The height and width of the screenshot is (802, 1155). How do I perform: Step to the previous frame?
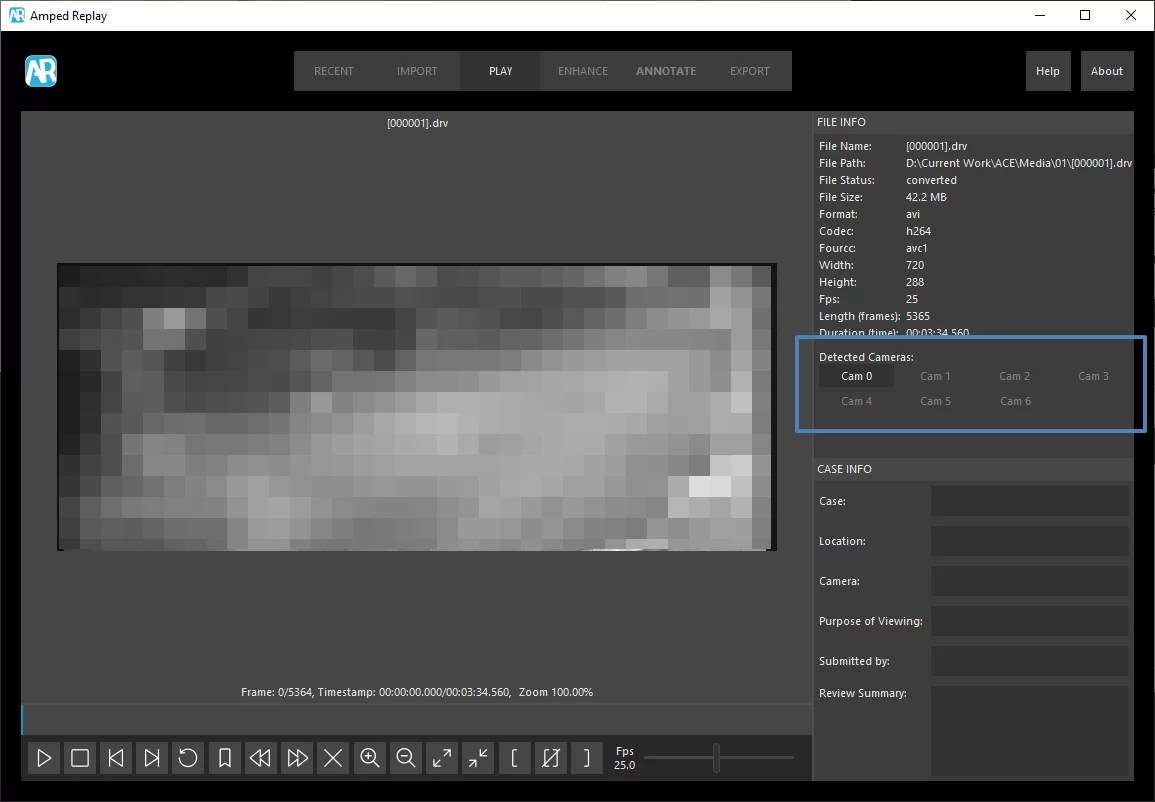116,758
